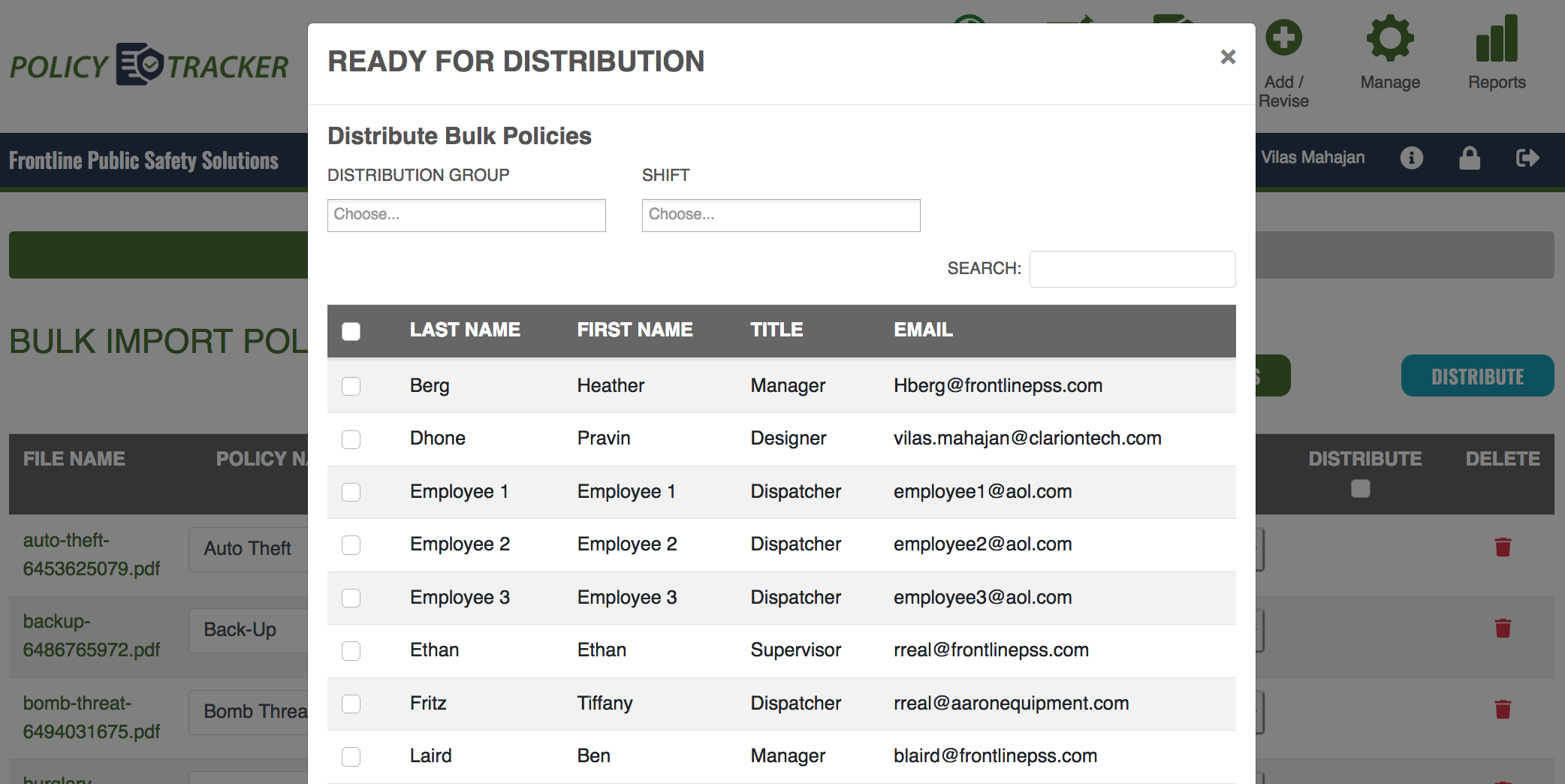
Task: Click the info icon in the navbar
Action: (x=1411, y=158)
